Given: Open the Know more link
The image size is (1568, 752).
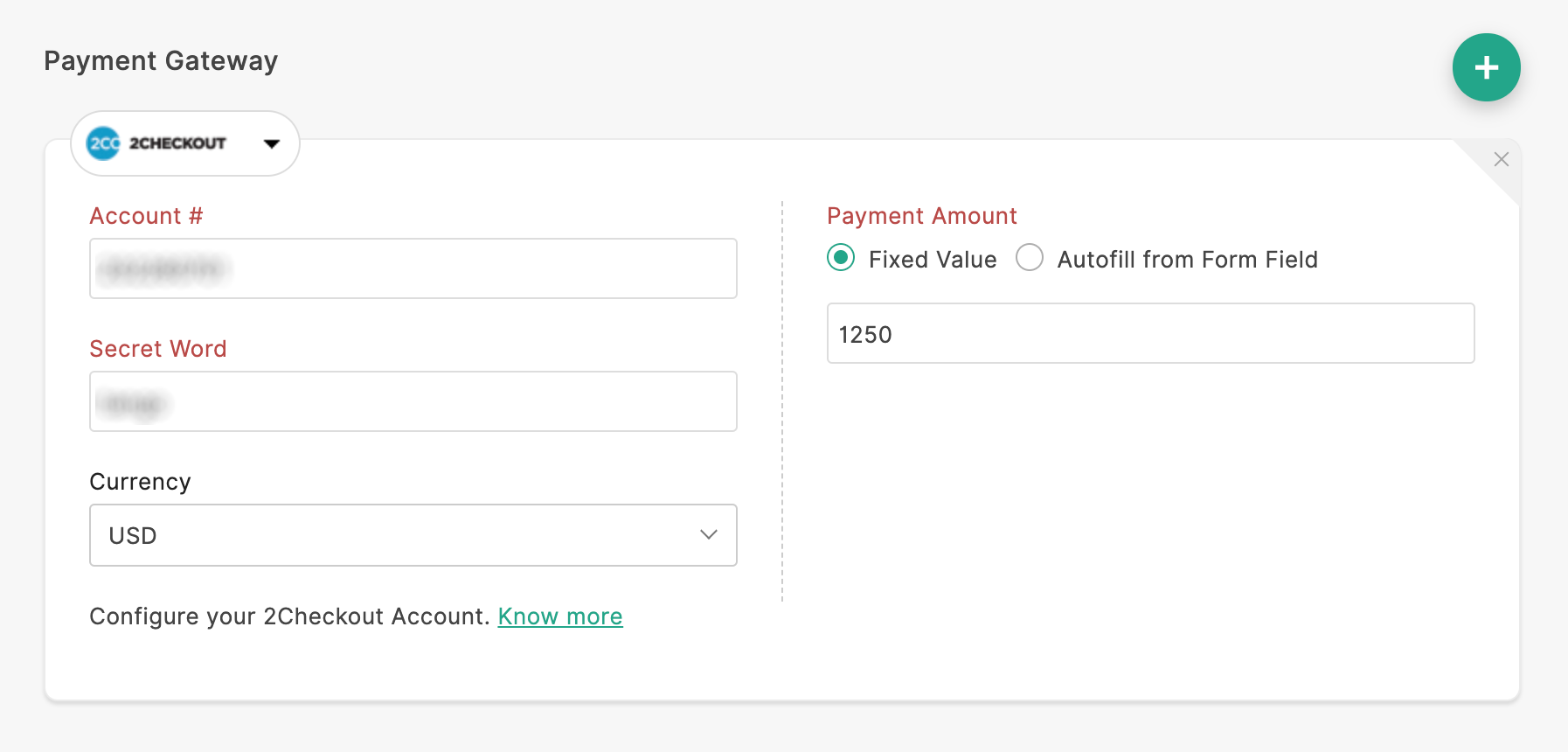Looking at the screenshot, I should click(x=560, y=616).
